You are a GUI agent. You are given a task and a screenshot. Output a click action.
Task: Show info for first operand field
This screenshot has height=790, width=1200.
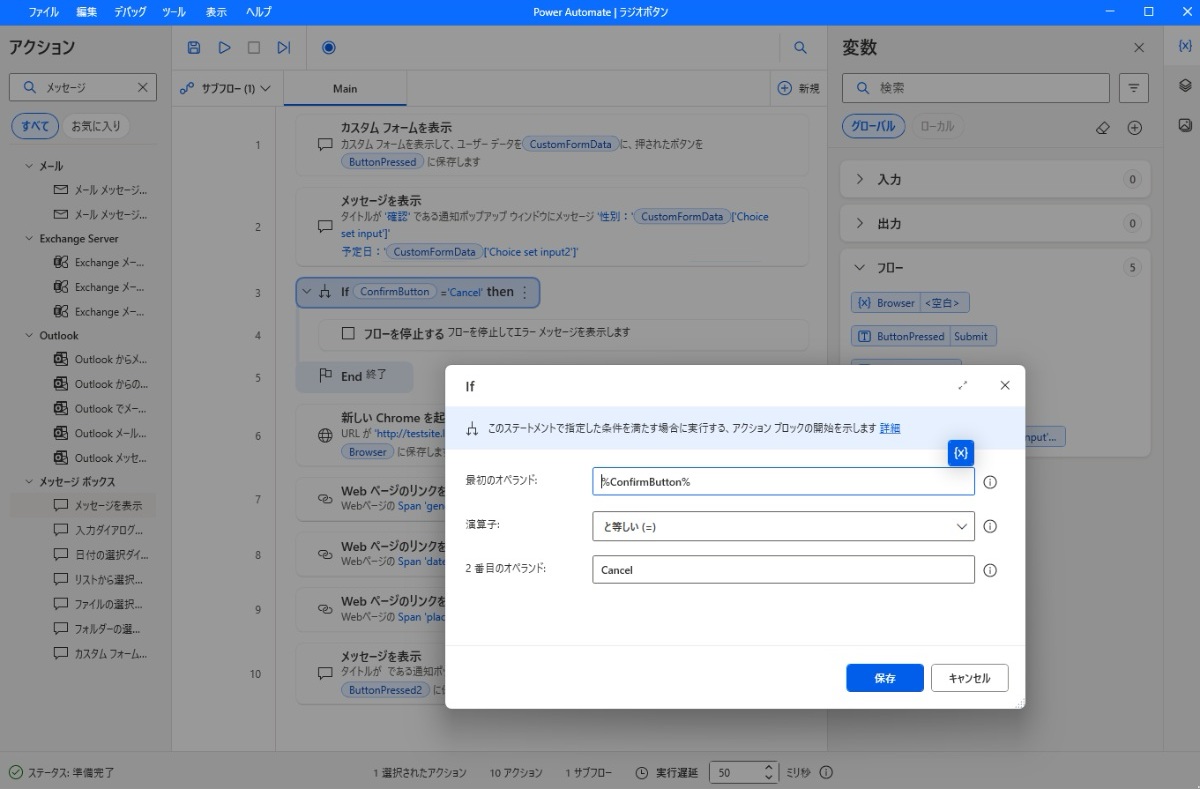coord(990,482)
